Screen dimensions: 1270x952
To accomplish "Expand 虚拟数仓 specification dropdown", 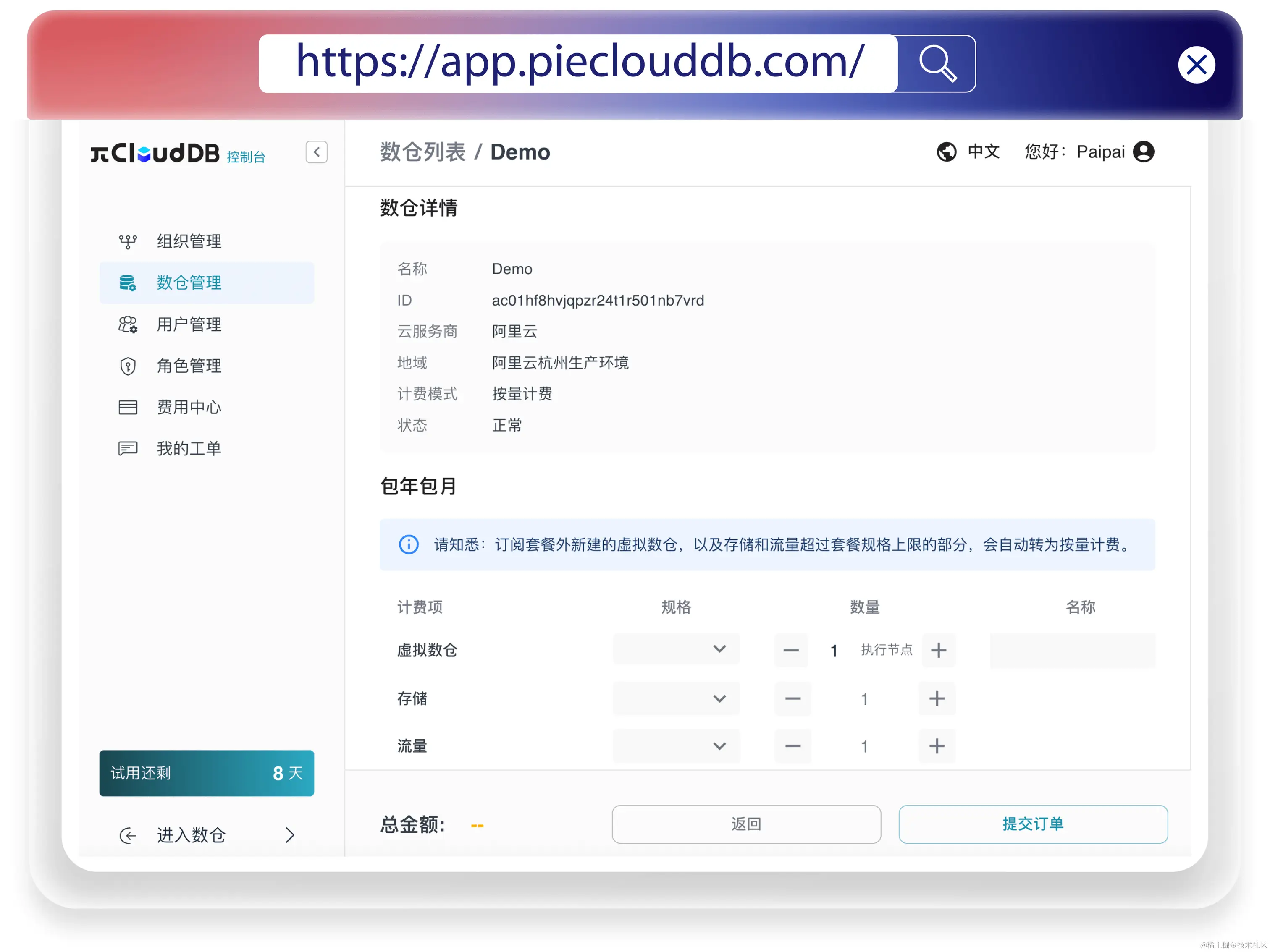I will point(676,650).
